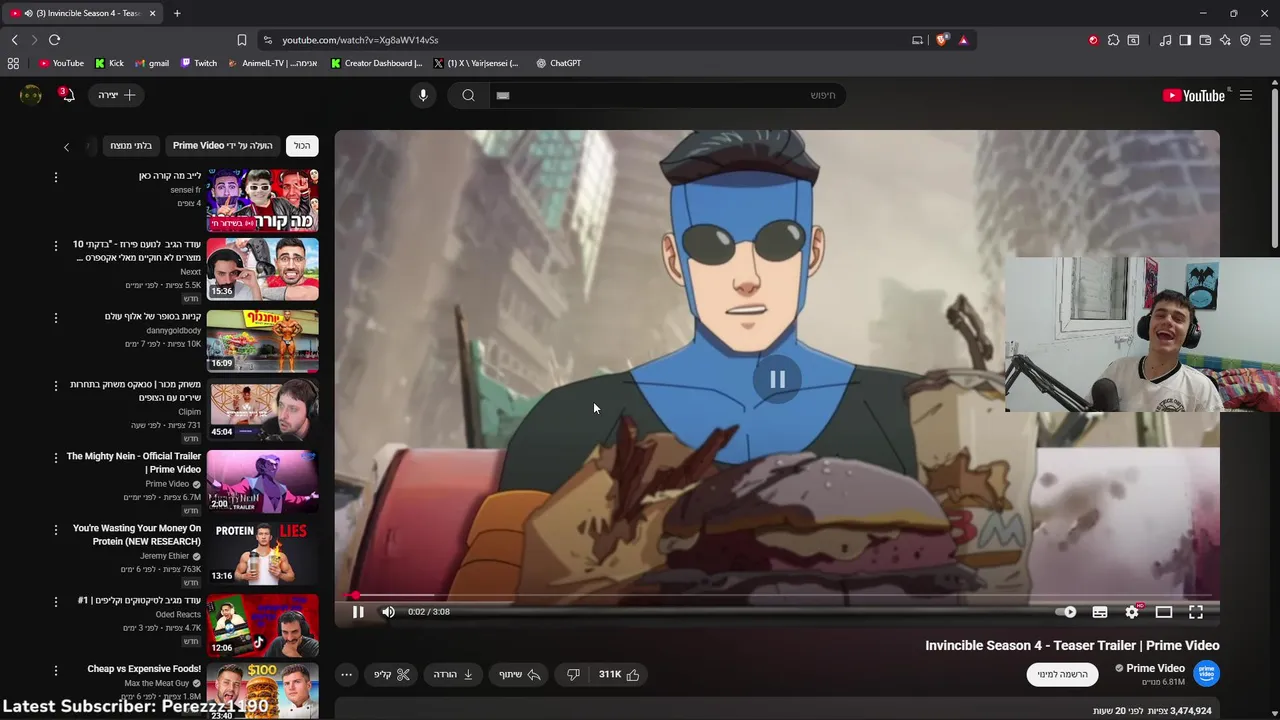1280x720 pixels.
Task: Download the video via the הורדה button
Action: pyautogui.click(x=453, y=675)
